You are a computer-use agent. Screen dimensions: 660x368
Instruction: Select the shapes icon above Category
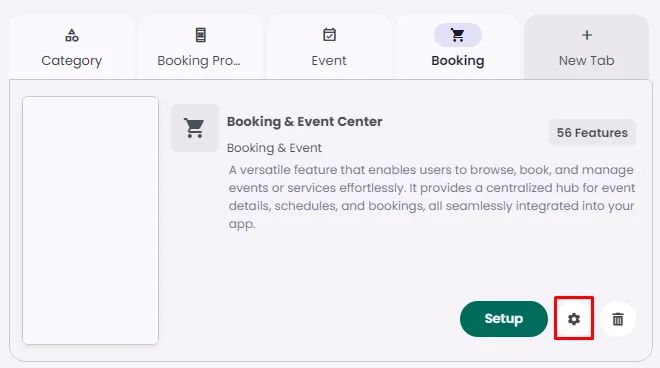click(72, 35)
